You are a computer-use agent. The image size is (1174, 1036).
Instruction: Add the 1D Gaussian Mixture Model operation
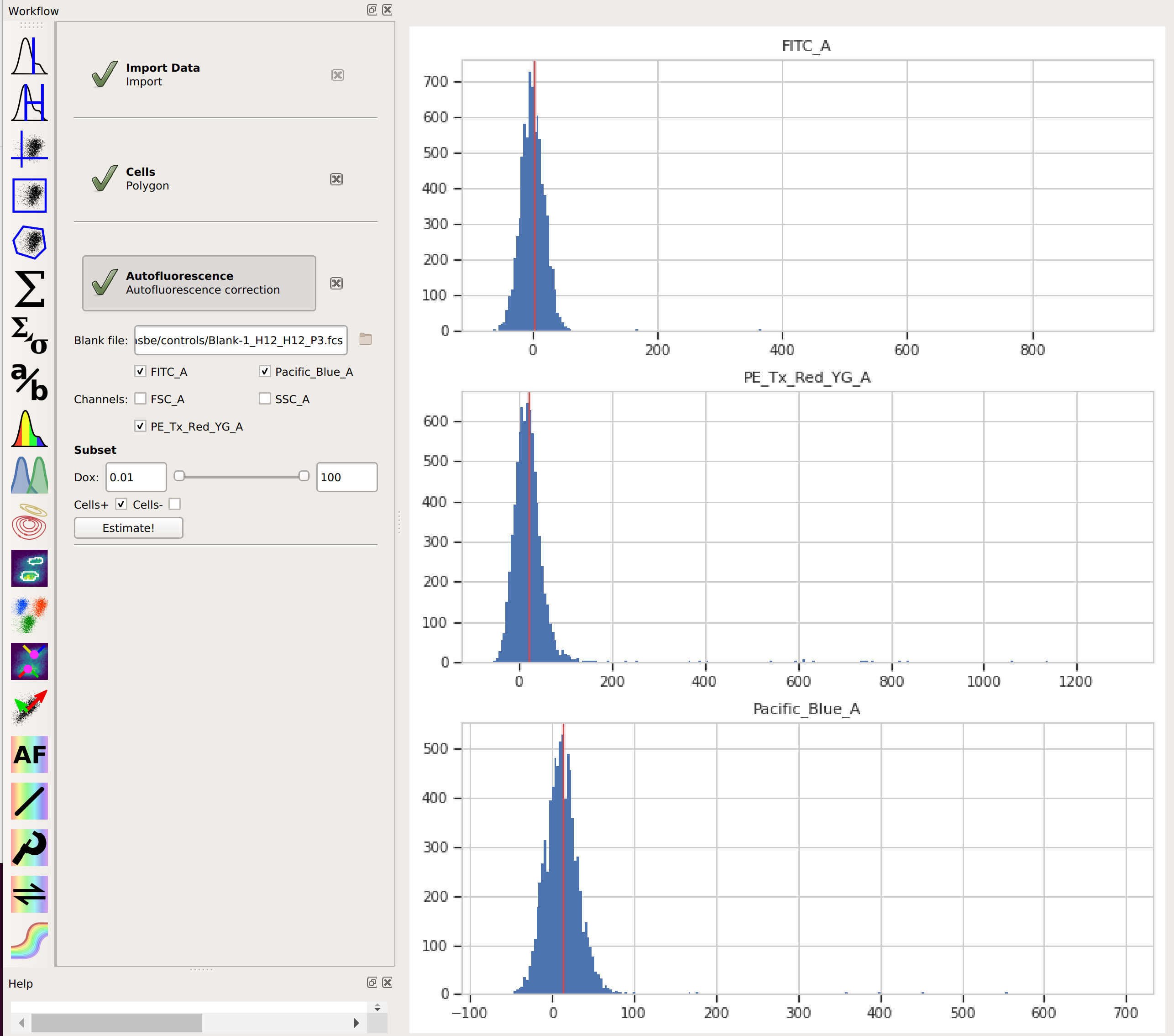pos(29,475)
